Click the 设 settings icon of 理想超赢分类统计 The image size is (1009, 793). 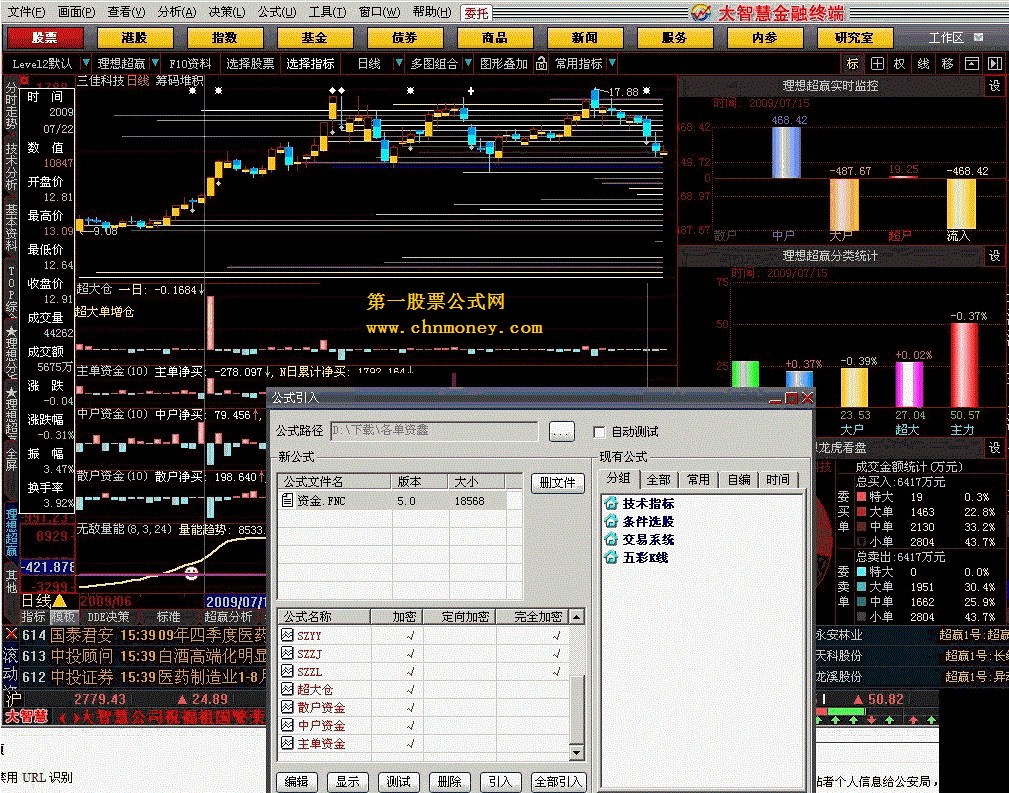[x=994, y=256]
